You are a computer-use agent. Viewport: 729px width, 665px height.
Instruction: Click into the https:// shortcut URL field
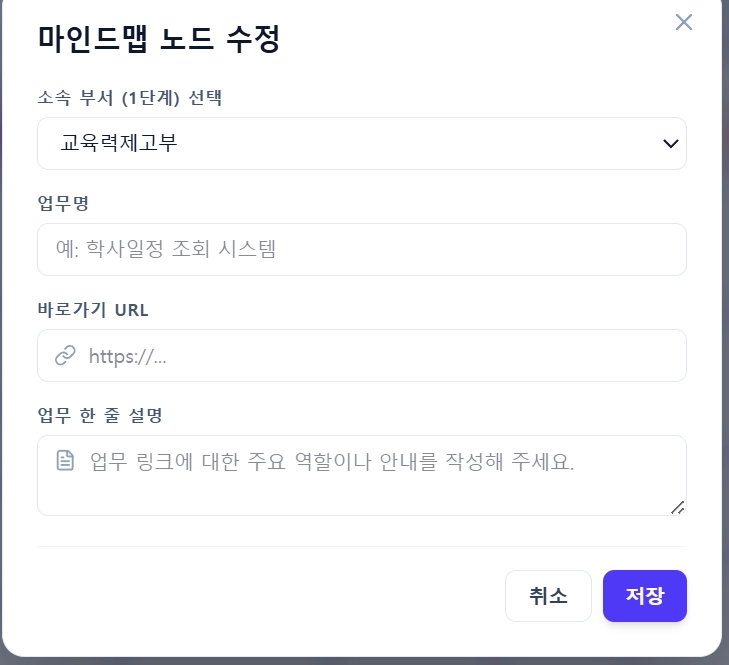tap(362, 355)
